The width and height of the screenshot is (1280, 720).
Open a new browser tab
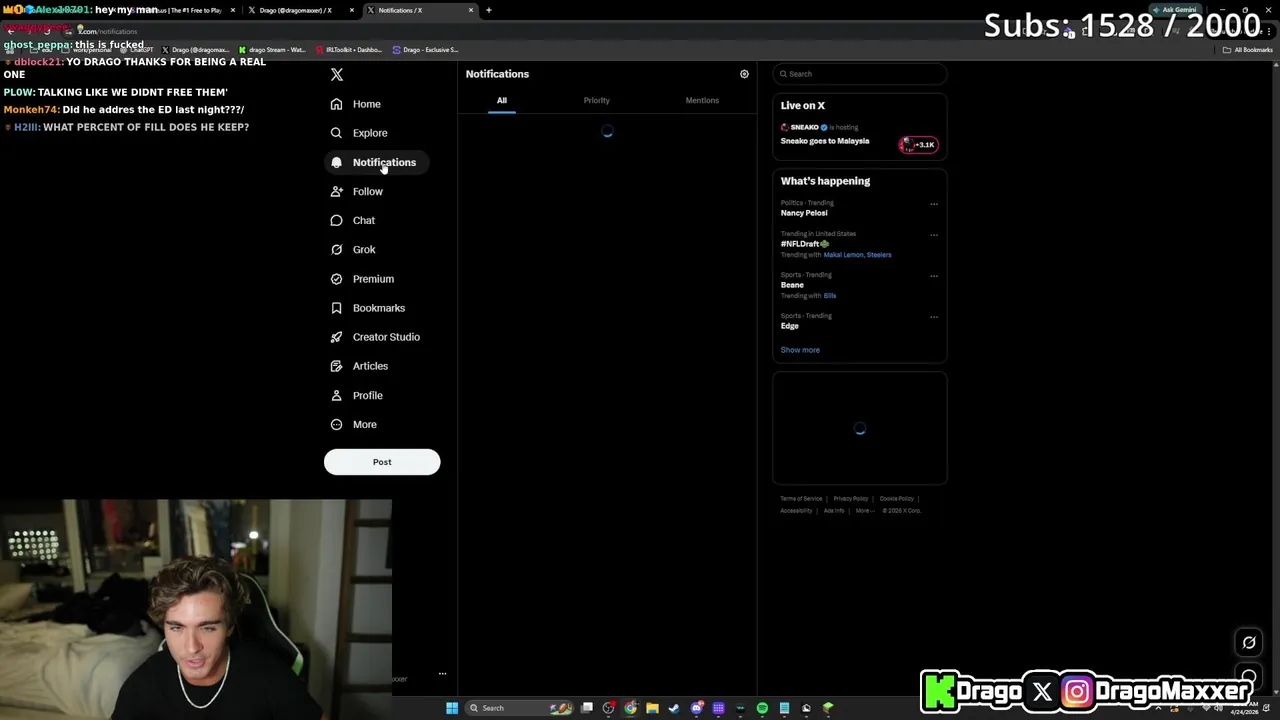pyautogui.click(x=489, y=10)
